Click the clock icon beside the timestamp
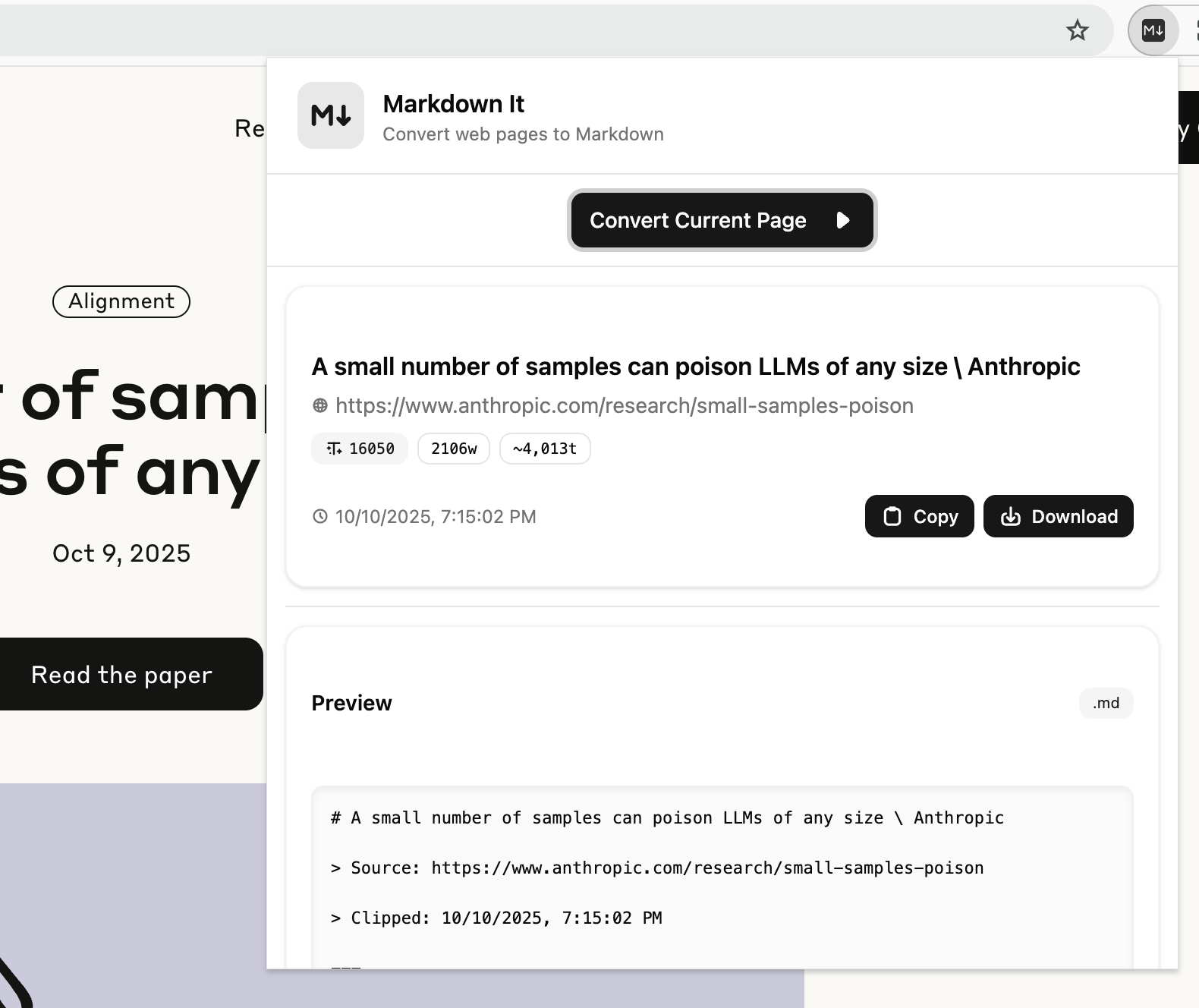Viewport: 1199px width, 1008px height. [320, 516]
